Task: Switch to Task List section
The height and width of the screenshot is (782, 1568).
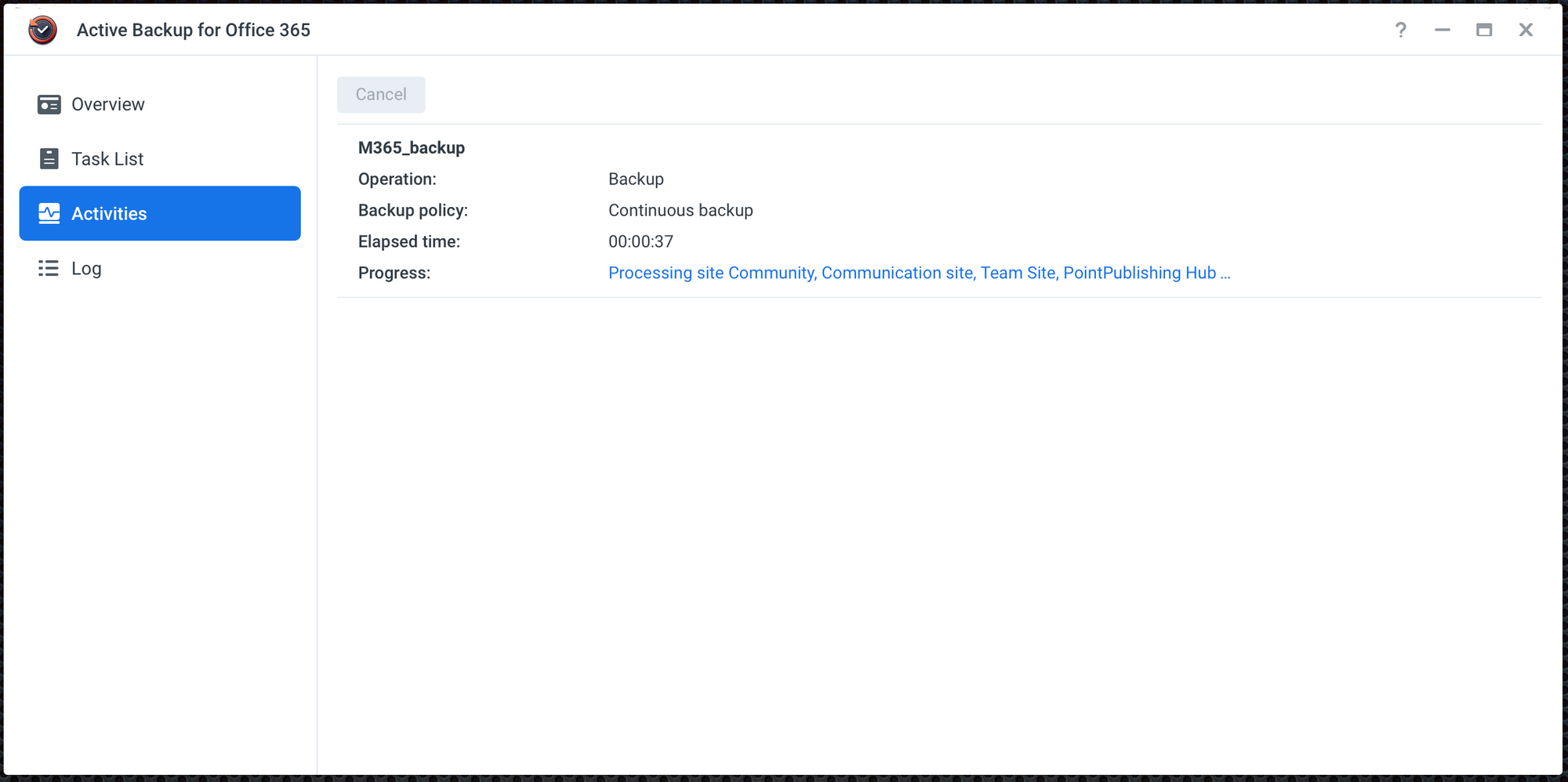Action: pos(160,158)
